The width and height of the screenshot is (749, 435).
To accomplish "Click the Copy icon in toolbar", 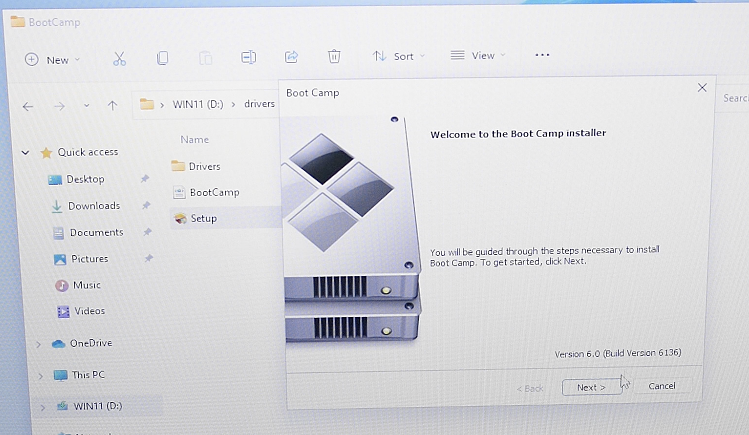I will tap(162, 58).
